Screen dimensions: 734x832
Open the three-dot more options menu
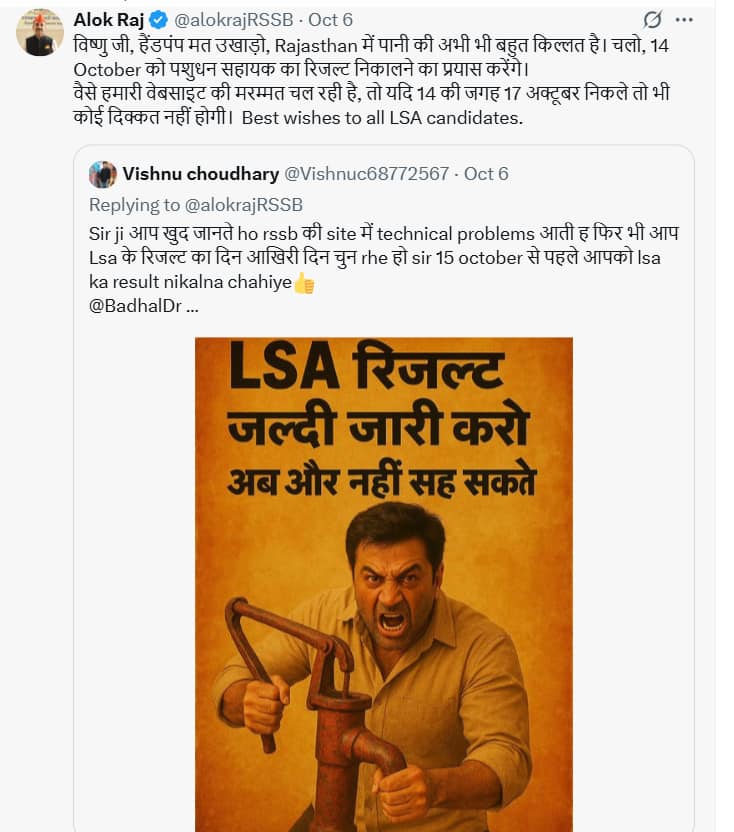coord(684,20)
